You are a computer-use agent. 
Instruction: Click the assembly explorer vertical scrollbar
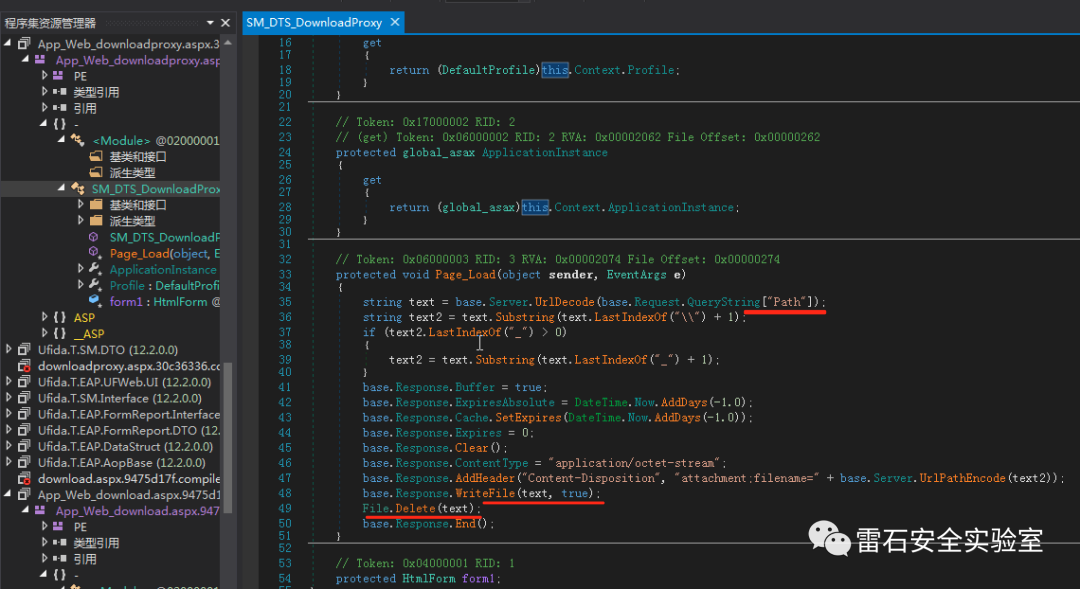tap(227, 437)
